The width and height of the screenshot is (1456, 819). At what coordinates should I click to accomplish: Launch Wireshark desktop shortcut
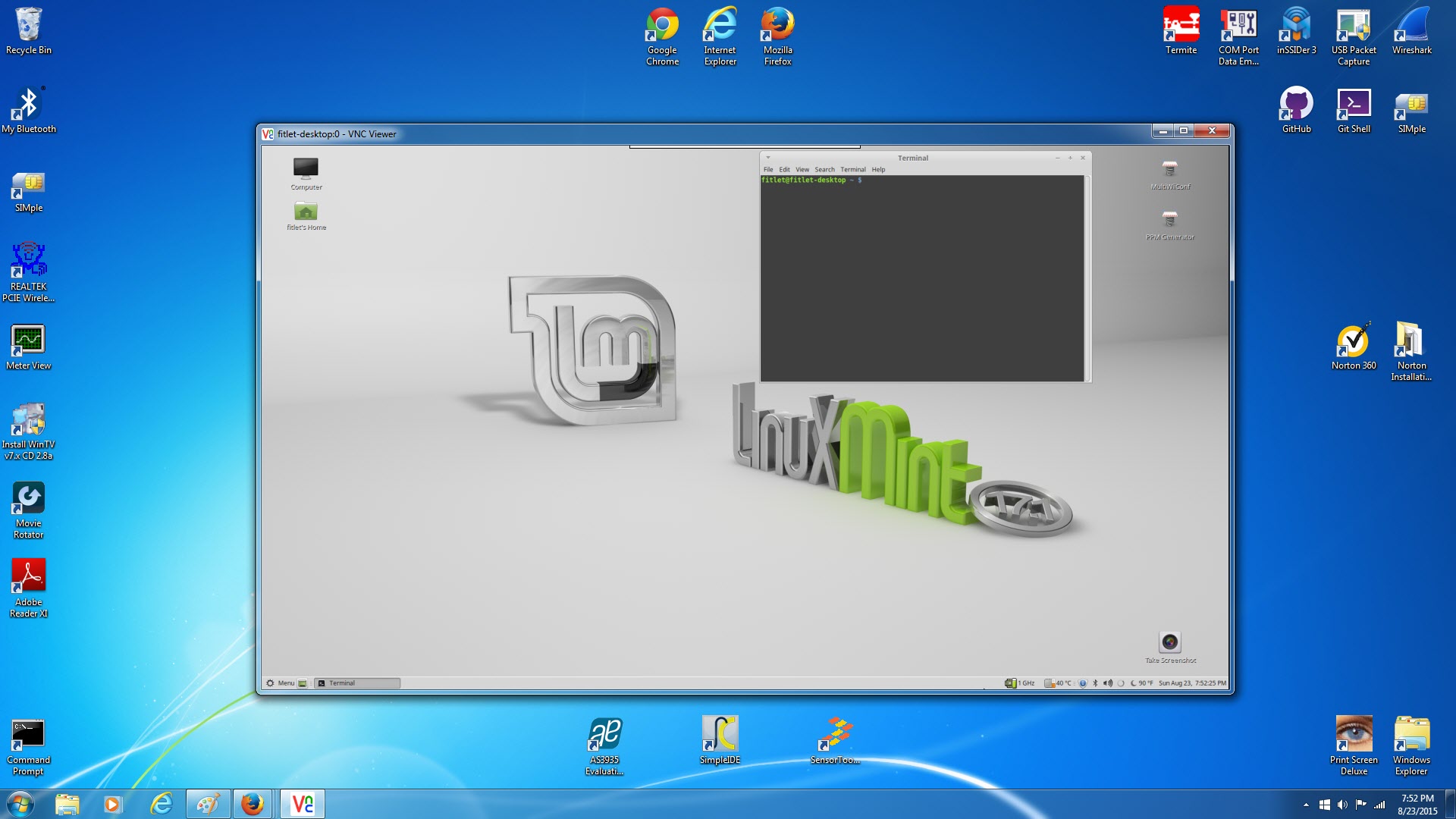pyautogui.click(x=1411, y=31)
